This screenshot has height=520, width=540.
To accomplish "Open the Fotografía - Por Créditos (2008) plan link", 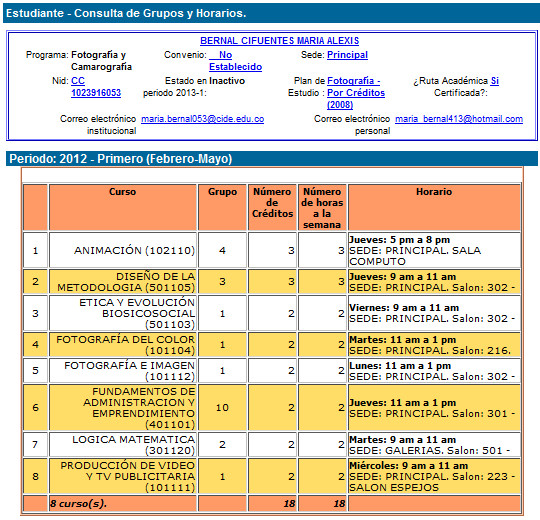I will point(356,93).
